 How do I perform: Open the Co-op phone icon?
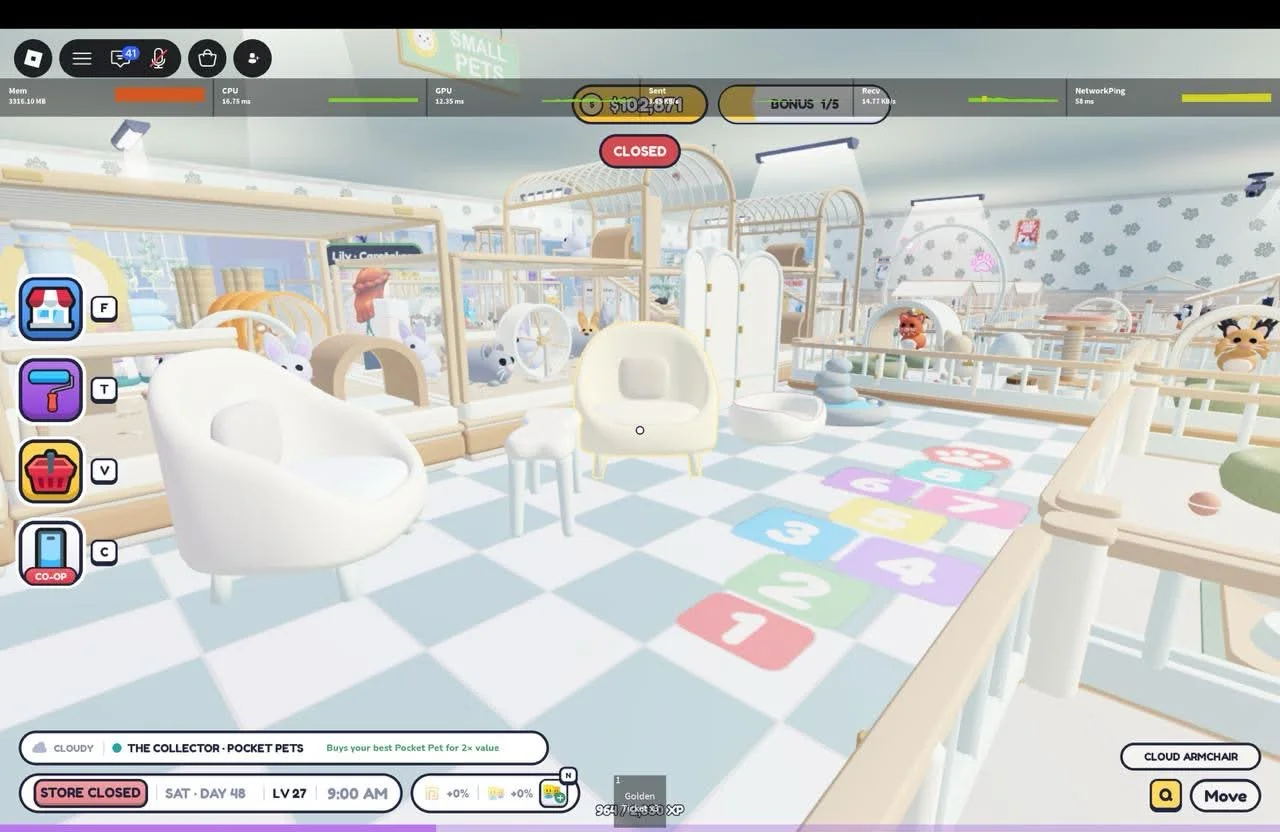[51, 553]
